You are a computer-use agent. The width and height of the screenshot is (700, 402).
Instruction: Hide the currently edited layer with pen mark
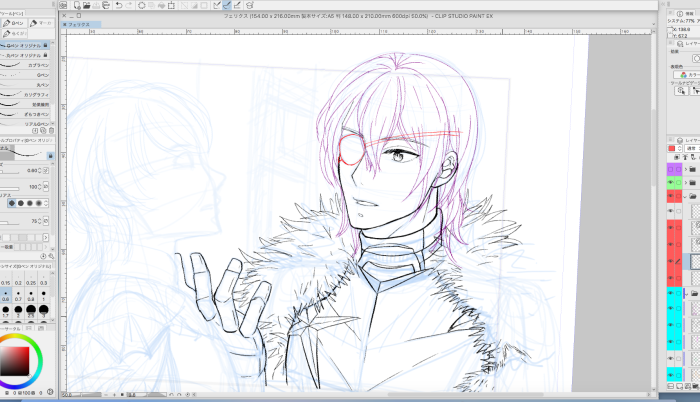(671, 261)
